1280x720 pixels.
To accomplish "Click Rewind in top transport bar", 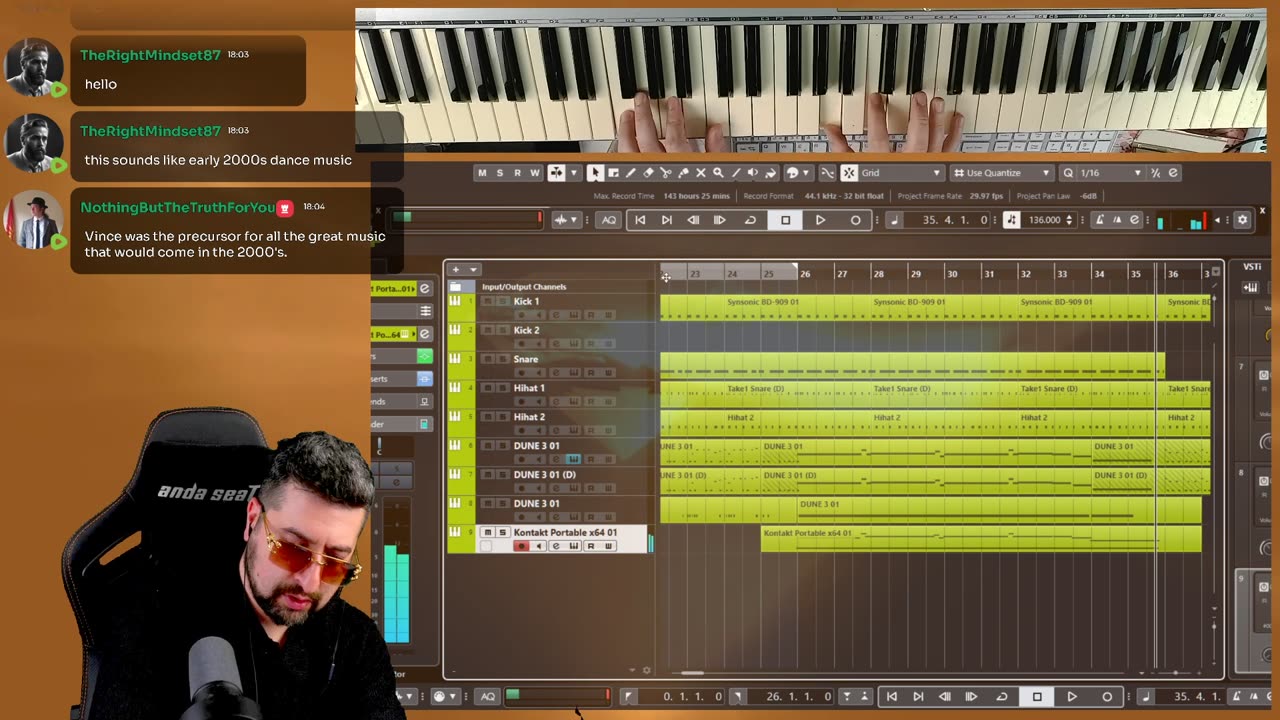I will click(x=693, y=220).
